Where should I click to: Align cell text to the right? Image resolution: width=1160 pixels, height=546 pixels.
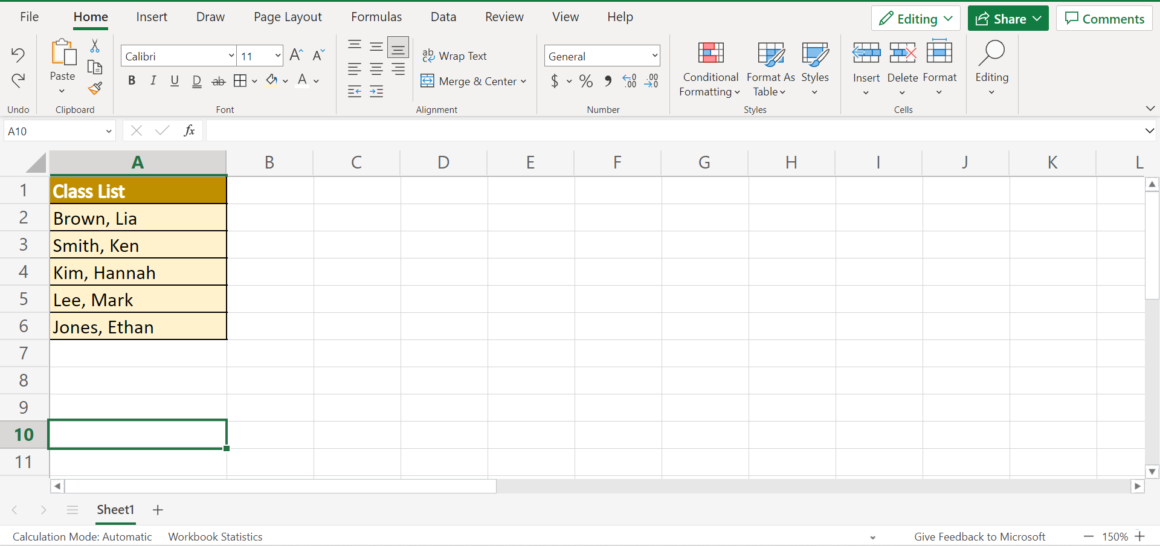point(398,69)
